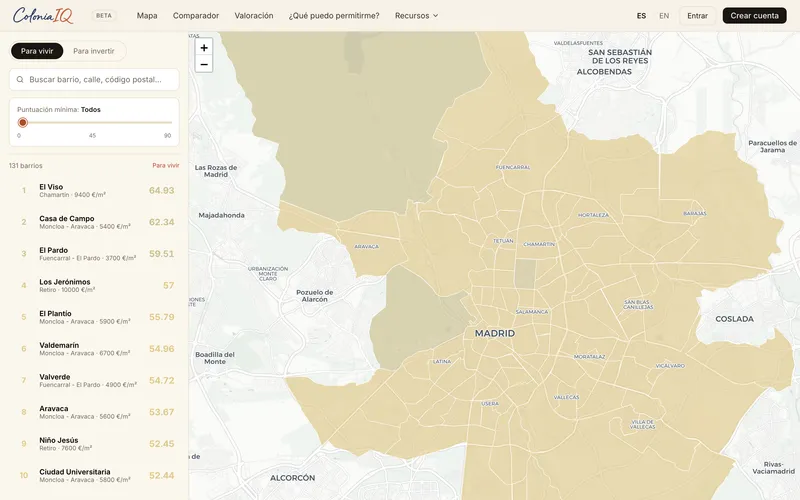Click the slider track near 45
This screenshot has width=800, height=500.
coord(92,122)
